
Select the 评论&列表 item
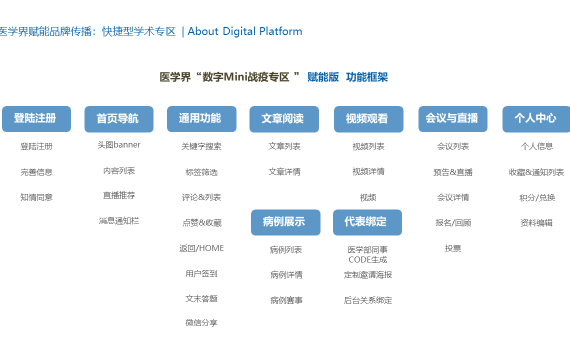coord(201,197)
